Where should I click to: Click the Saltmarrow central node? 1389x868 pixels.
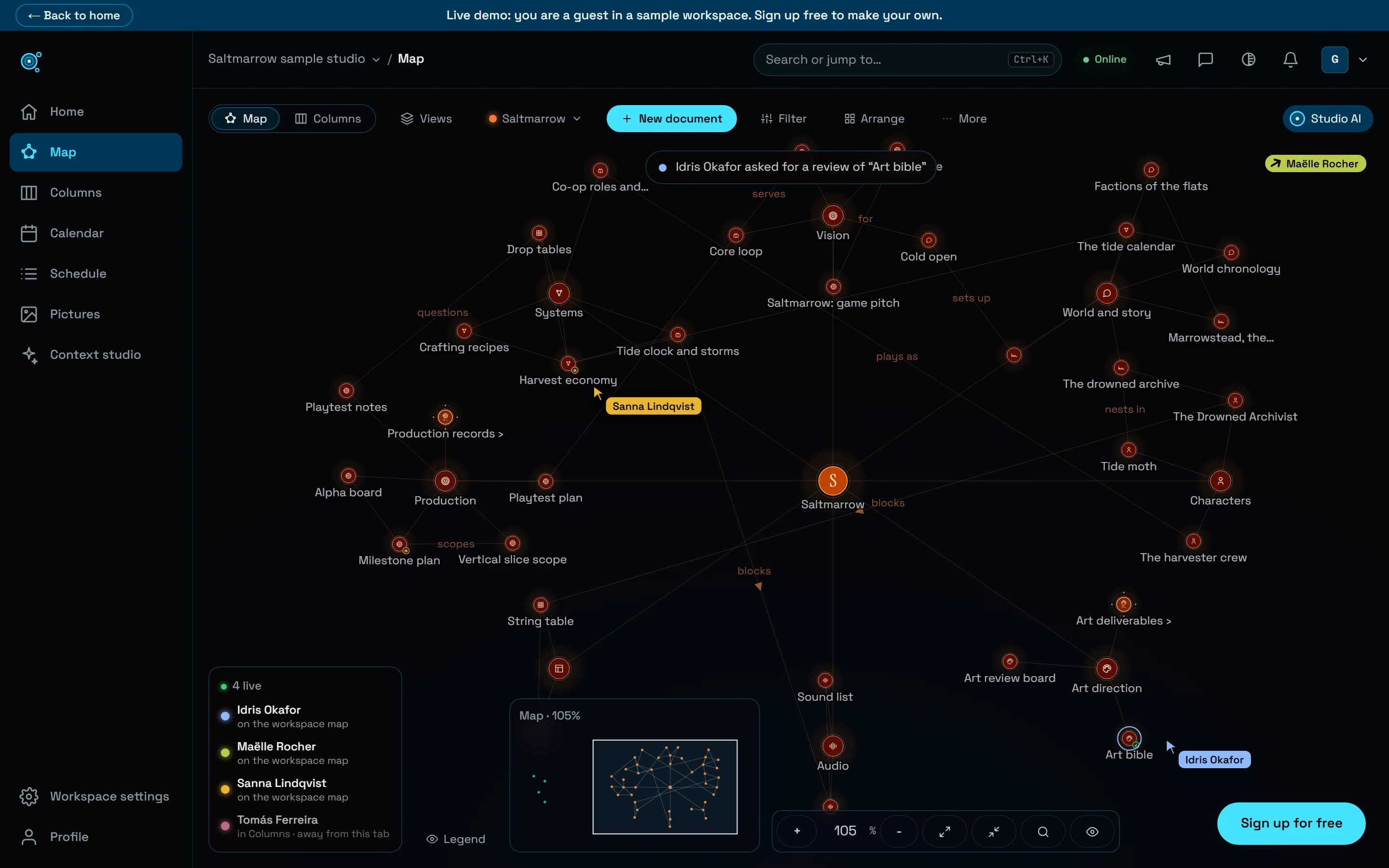click(x=832, y=480)
